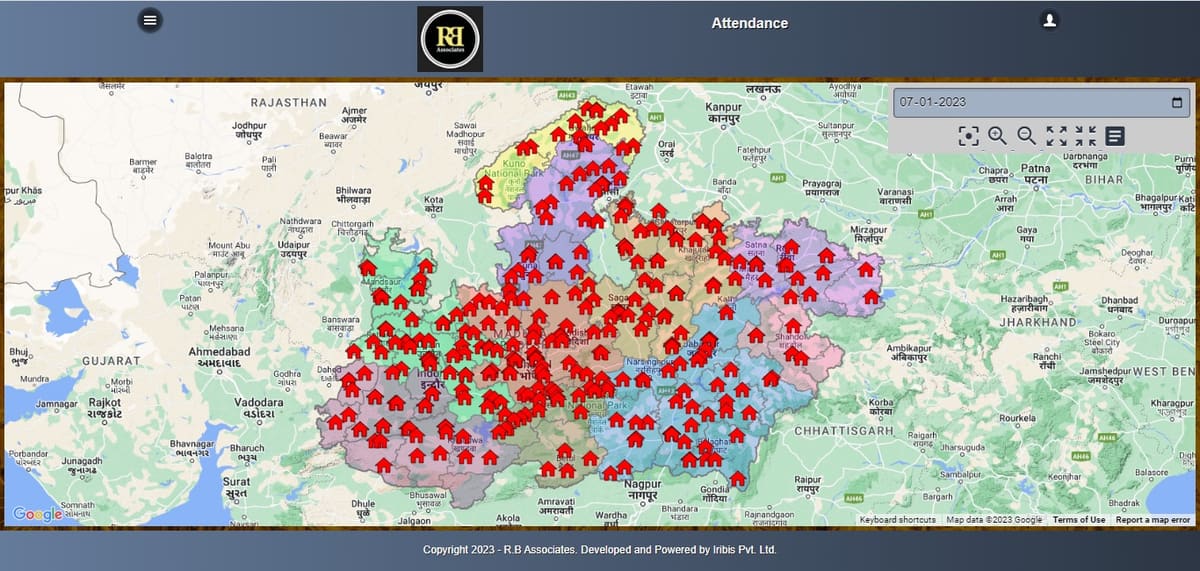Image resolution: width=1200 pixels, height=571 pixels.
Task: Zoom in using magnifier plus icon
Action: click(x=997, y=136)
